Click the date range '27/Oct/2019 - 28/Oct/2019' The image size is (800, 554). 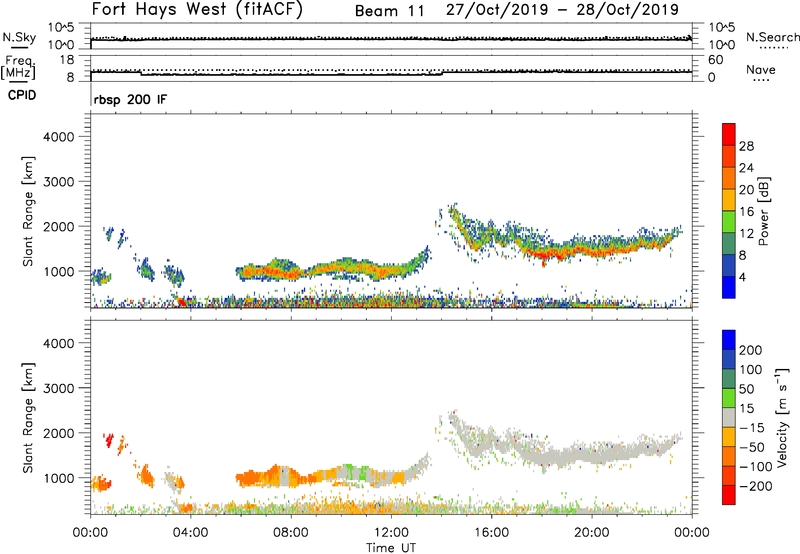pos(562,10)
